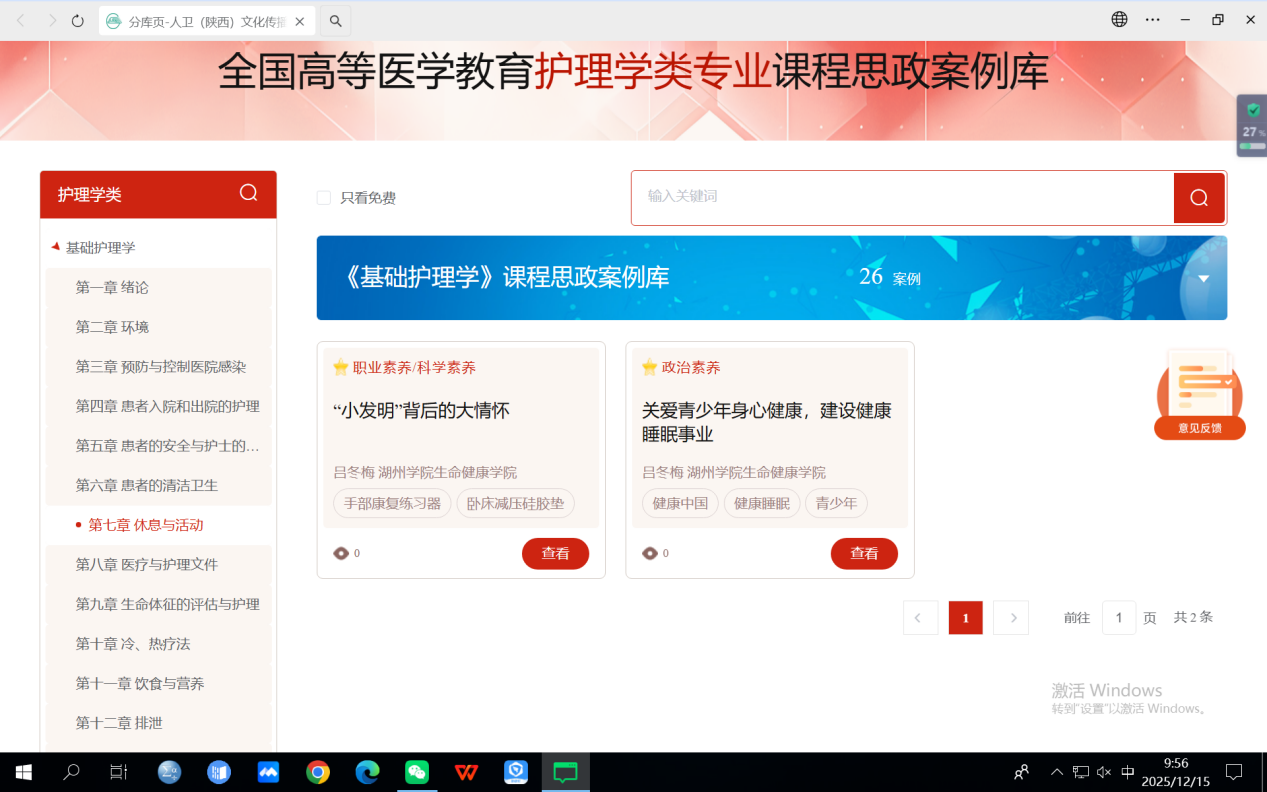Open the browser three-dot more menu
The height and width of the screenshot is (792, 1267).
tap(1153, 20)
